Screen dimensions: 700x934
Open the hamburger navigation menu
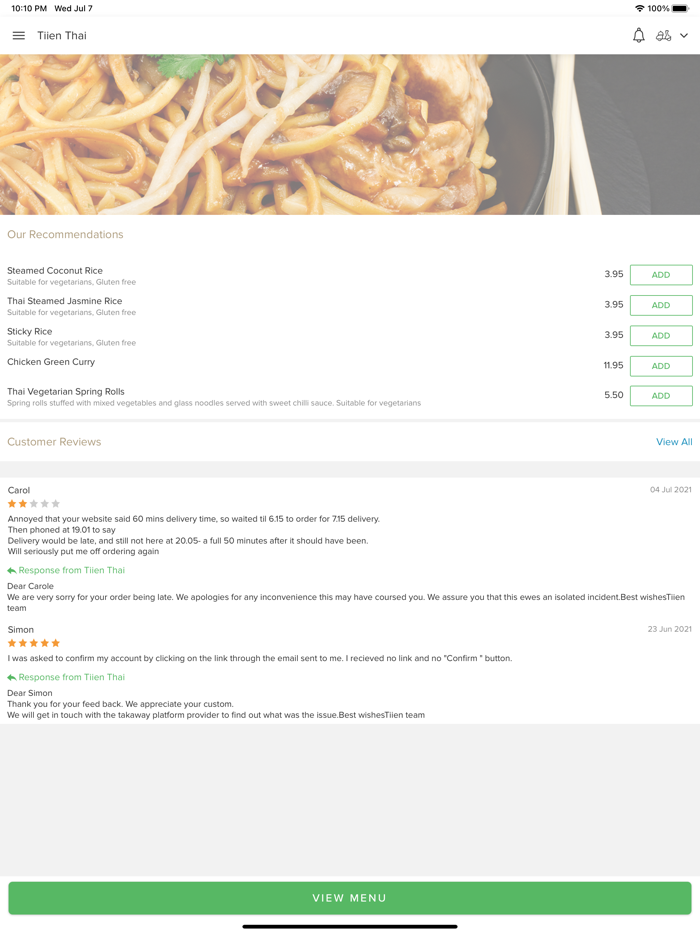[18, 36]
